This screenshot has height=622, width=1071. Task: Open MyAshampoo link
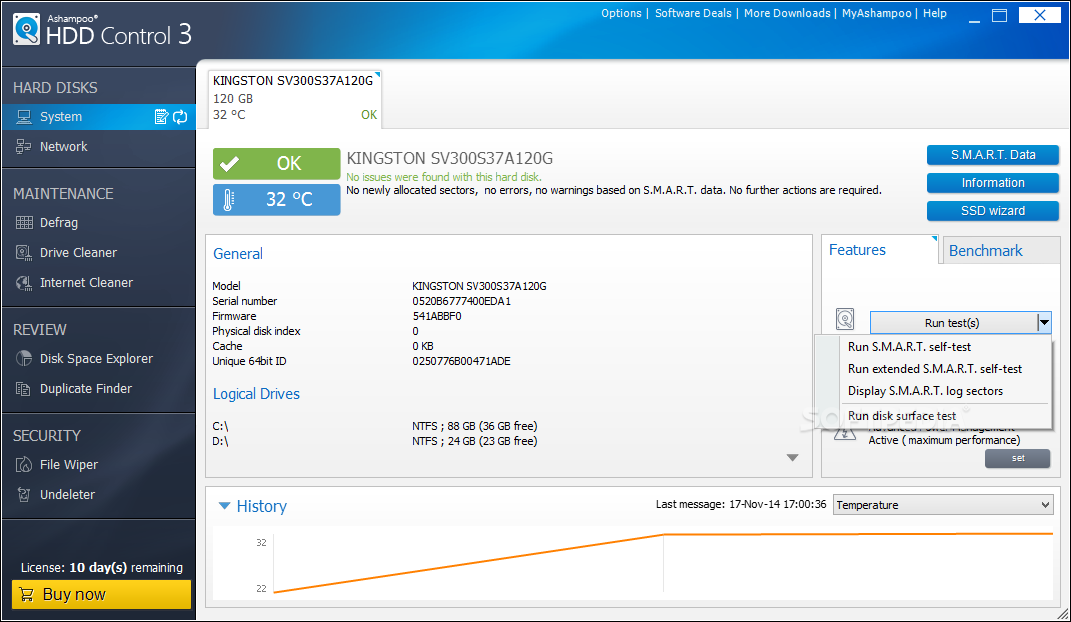876,13
